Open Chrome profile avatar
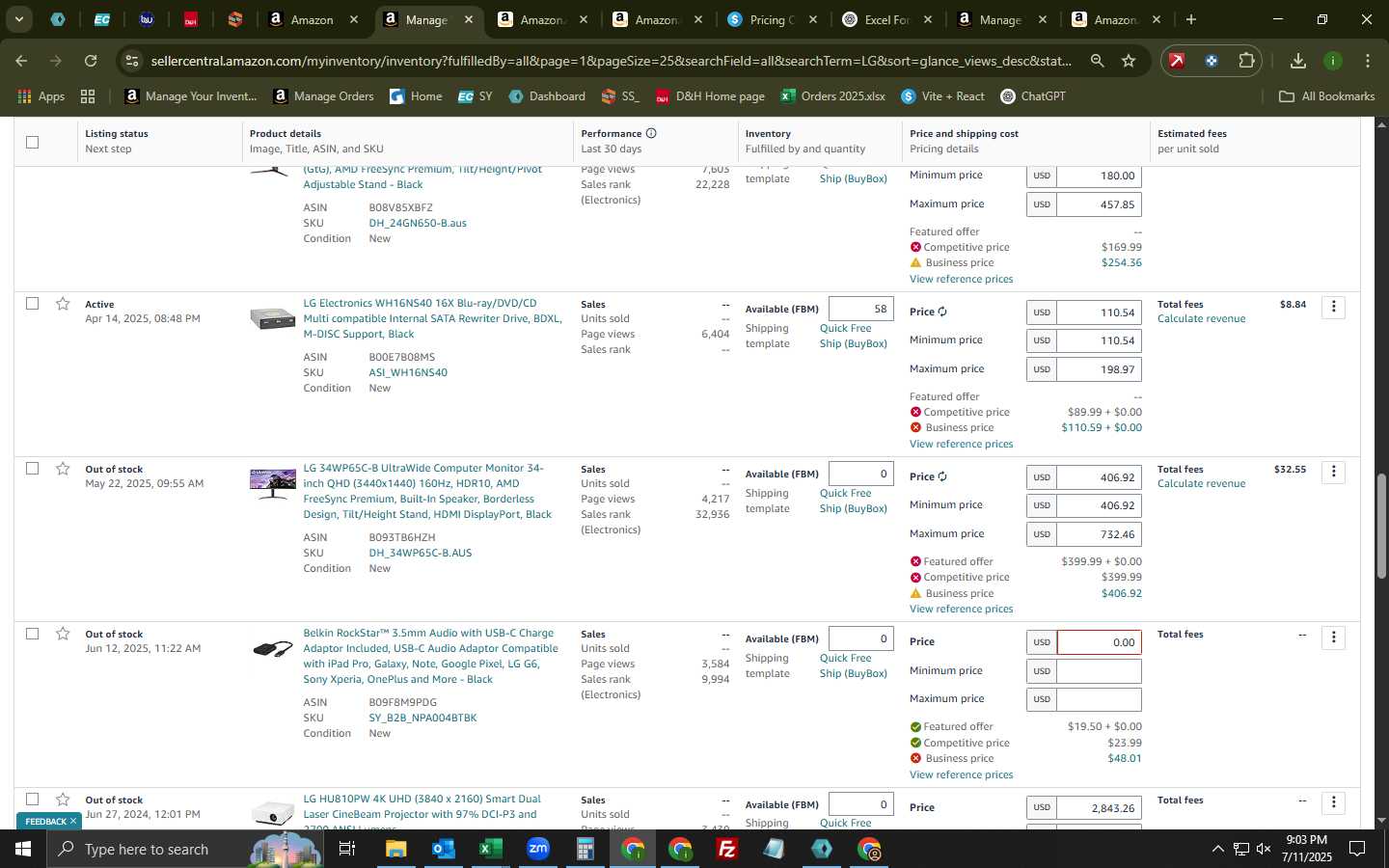 click(1333, 61)
